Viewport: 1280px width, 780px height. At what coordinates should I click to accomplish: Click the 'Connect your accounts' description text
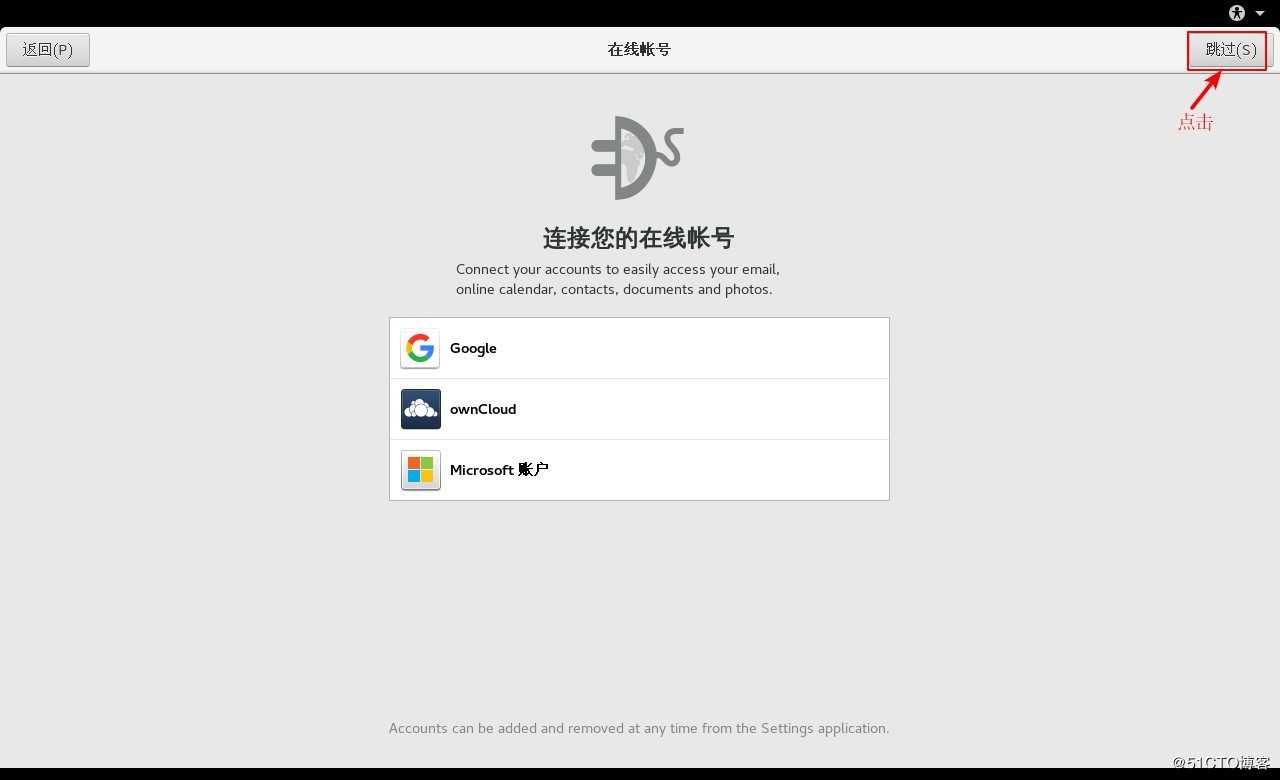617,279
